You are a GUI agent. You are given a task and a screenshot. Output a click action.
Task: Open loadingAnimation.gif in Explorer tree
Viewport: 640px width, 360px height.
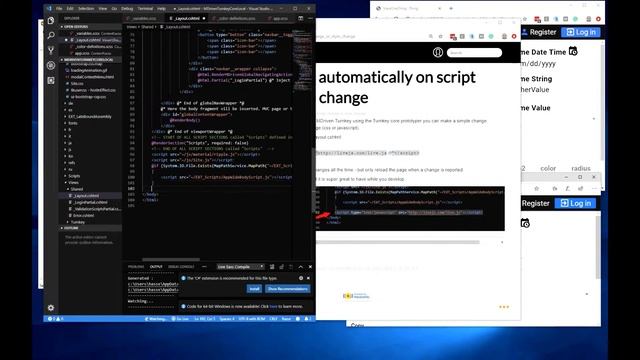point(89,70)
